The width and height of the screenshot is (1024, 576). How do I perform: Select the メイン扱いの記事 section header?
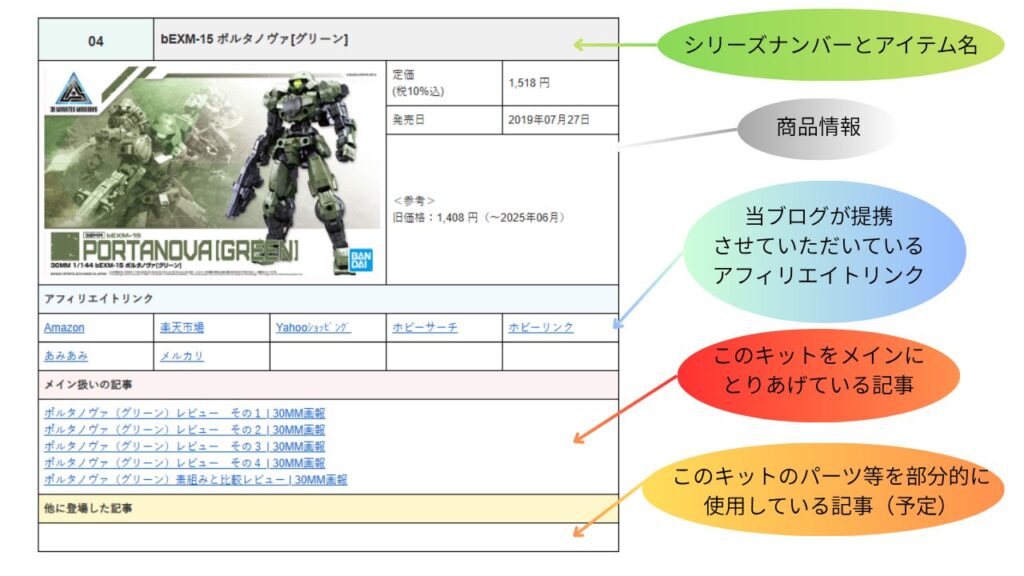coord(328,385)
